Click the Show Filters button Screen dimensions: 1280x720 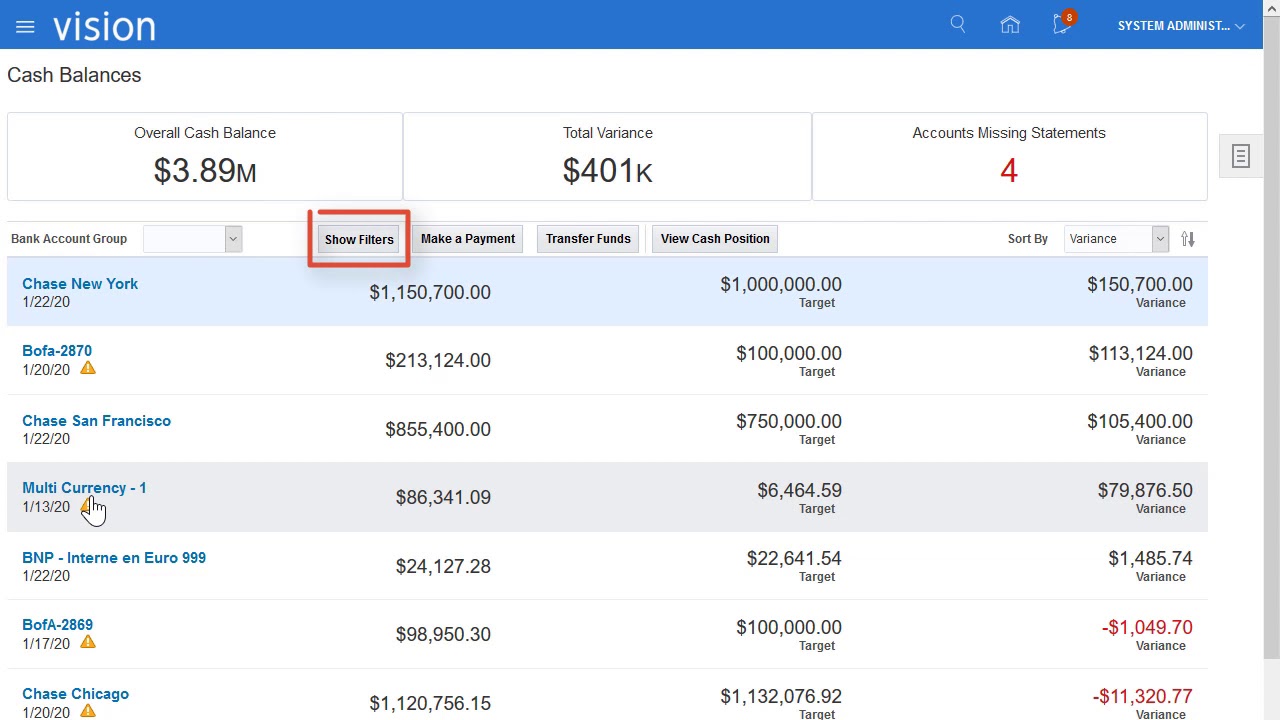[359, 239]
